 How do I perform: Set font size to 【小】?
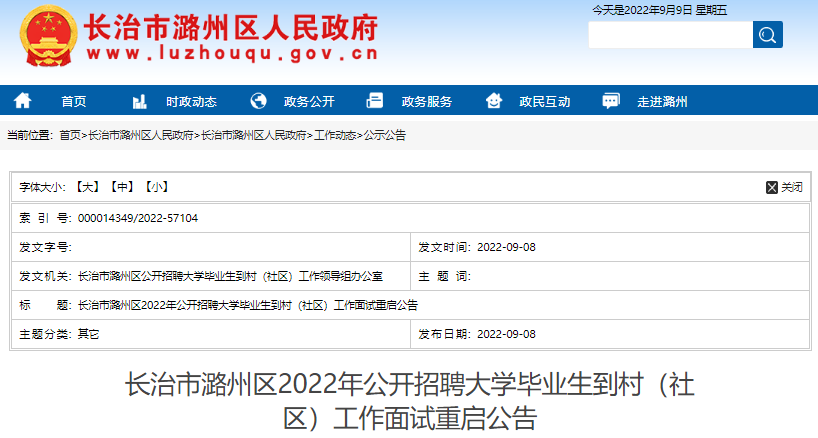coord(157,187)
